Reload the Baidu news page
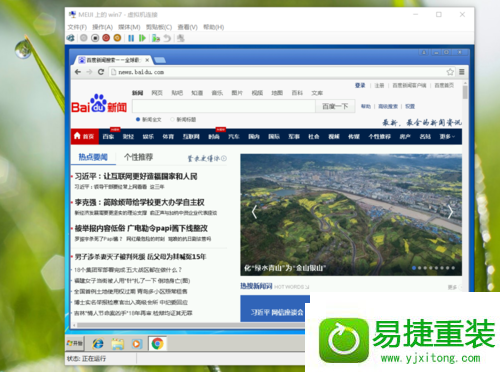The height and width of the screenshot is (372, 500). point(101,72)
